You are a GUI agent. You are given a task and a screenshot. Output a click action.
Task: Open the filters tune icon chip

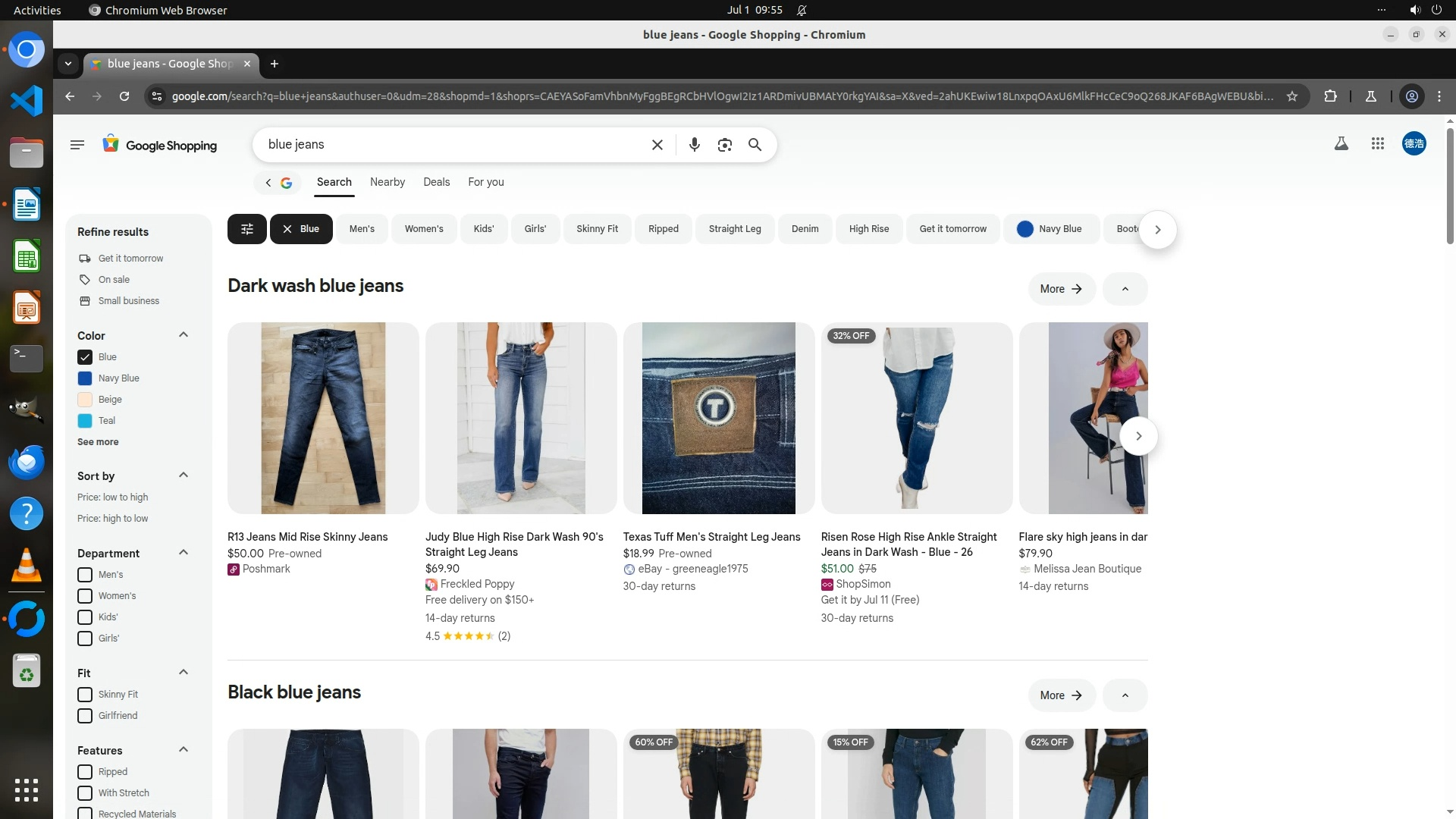click(x=246, y=229)
